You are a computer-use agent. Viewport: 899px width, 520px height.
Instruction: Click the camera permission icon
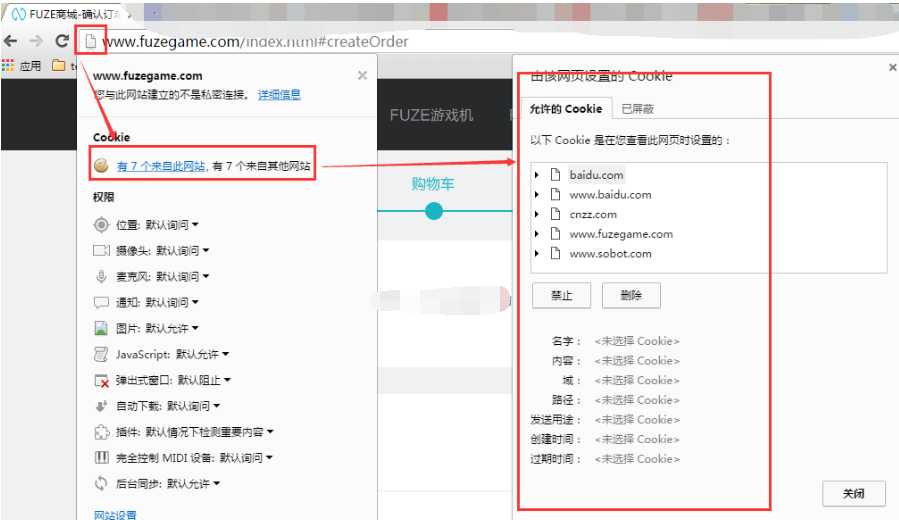tap(101, 251)
